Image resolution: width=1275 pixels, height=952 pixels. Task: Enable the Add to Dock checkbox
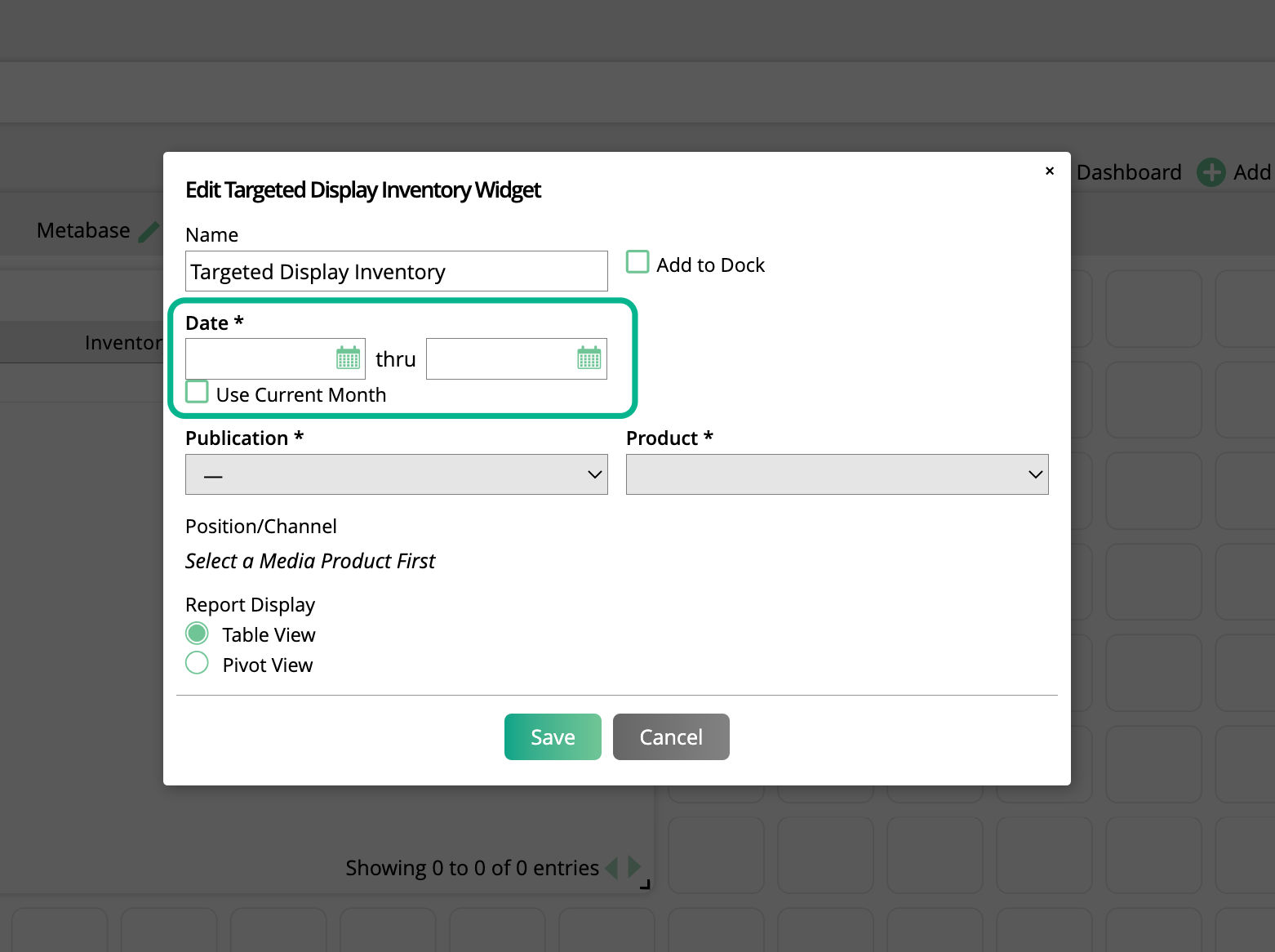pyautogui.click(x=637, y=261)
